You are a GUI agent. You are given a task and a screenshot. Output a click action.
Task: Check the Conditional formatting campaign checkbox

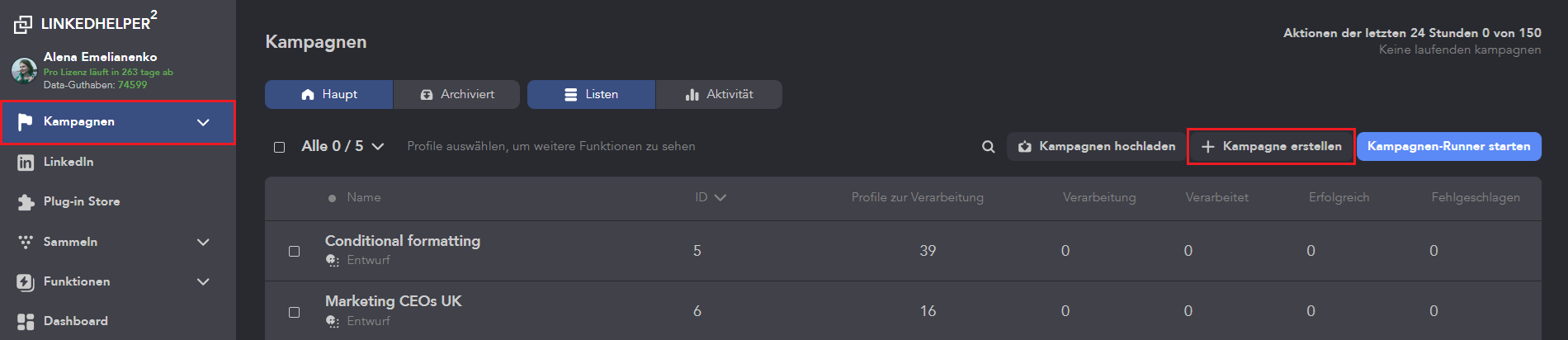click(294, 251)
